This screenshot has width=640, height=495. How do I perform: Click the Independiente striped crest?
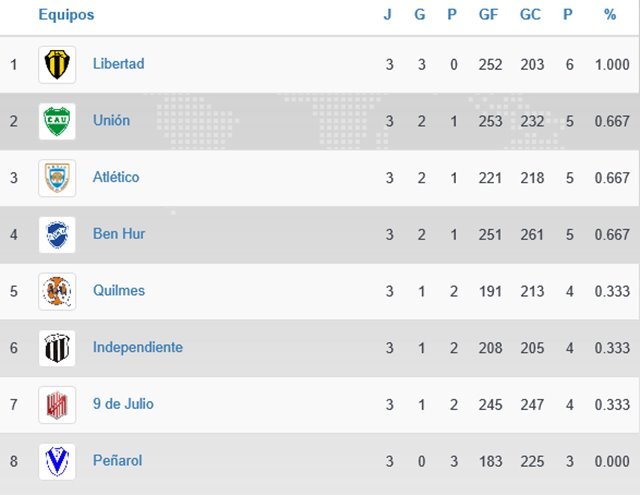coord(56,348)
